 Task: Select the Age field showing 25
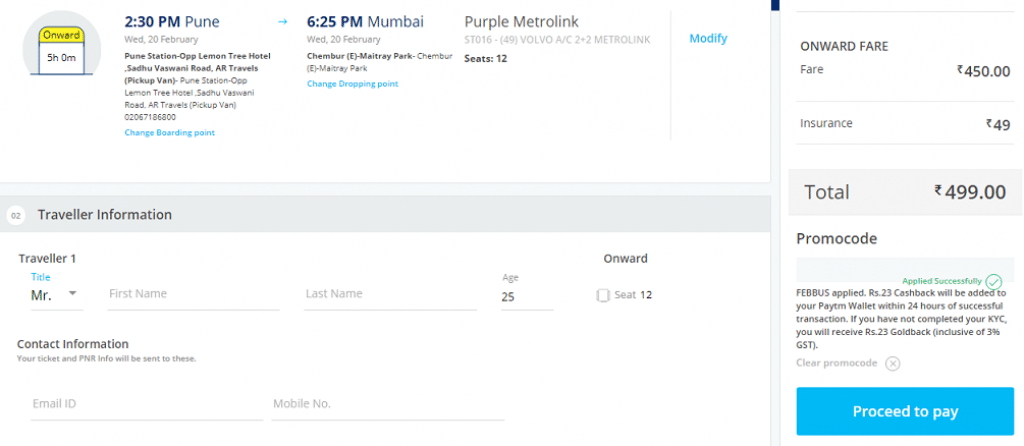pos(527,297)
